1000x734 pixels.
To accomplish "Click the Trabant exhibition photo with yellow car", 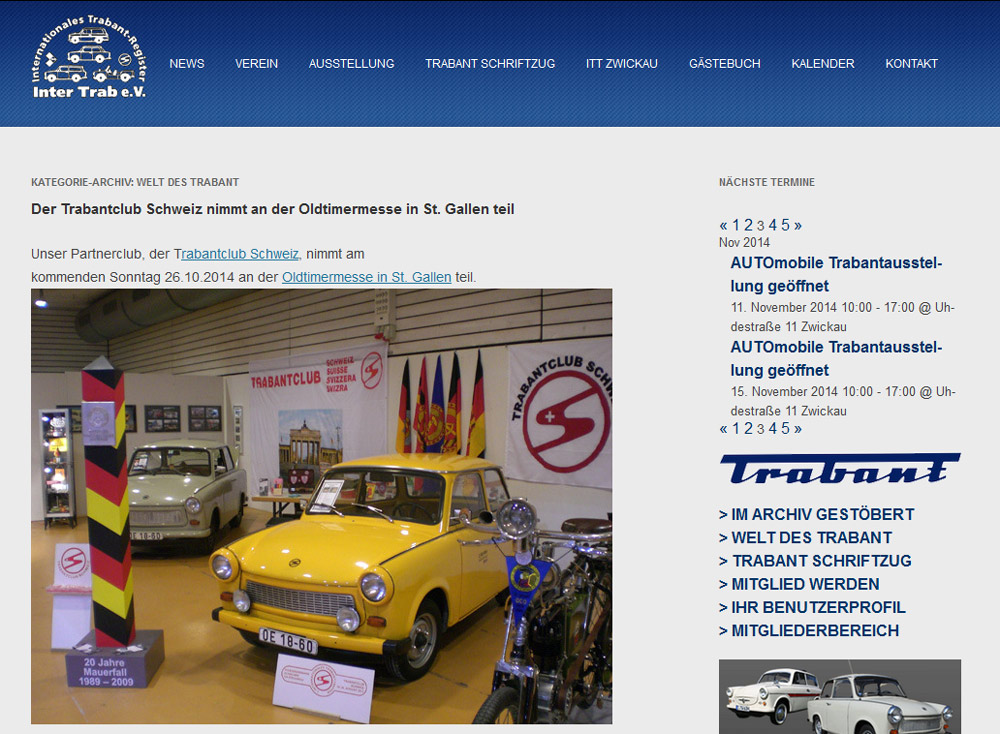I will coord(321,506).
